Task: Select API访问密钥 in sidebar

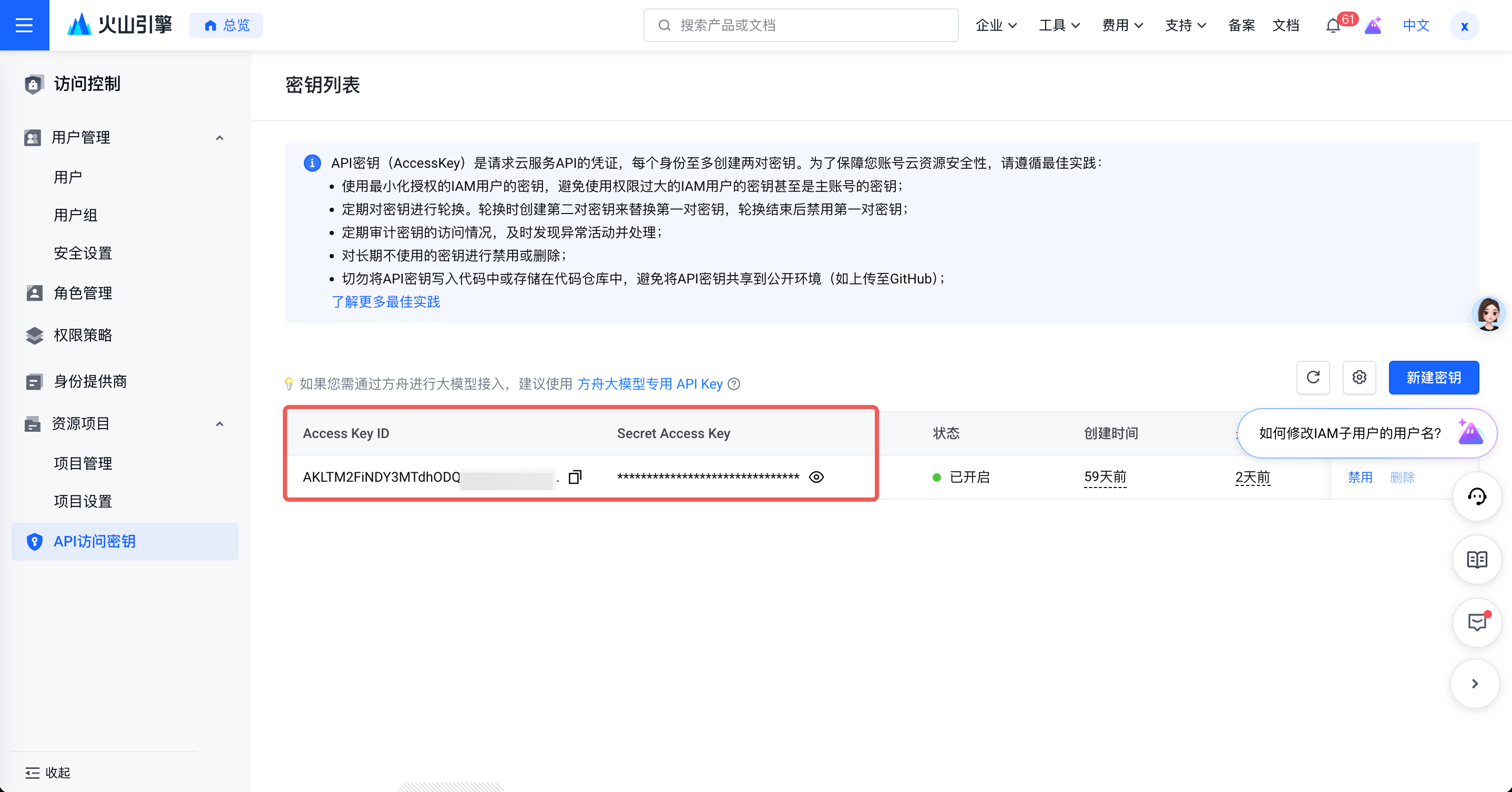Action: click(x=125, y=541)
